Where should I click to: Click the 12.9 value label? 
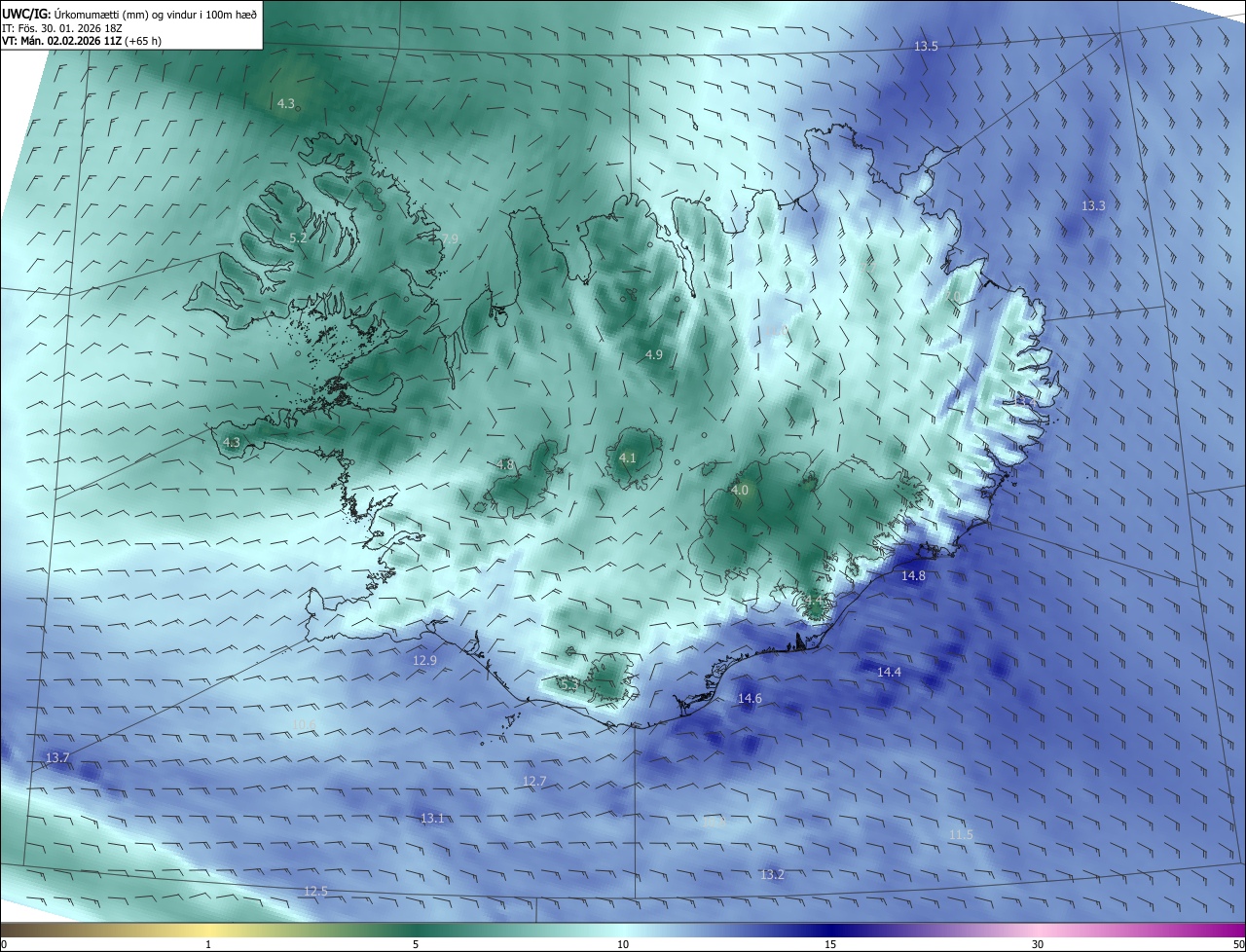(424, 660)
